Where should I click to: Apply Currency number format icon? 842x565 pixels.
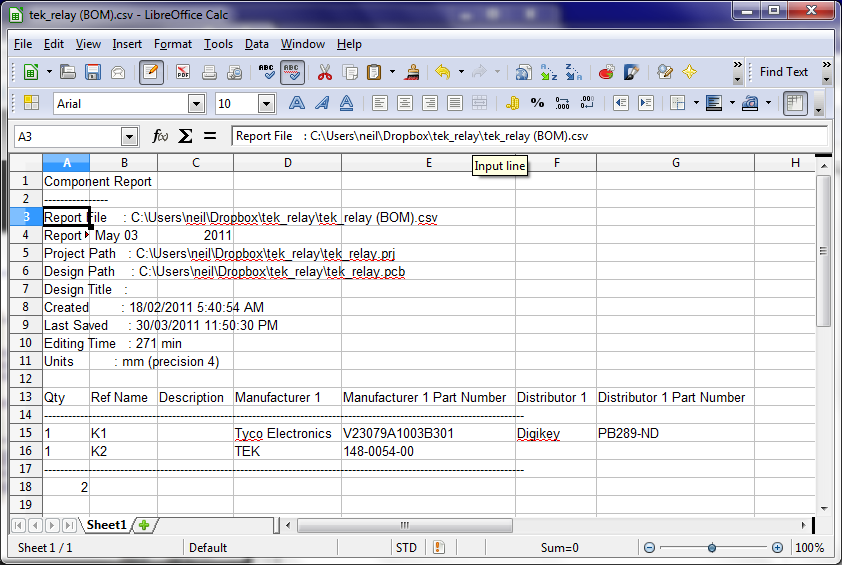(x=512, y=103)
